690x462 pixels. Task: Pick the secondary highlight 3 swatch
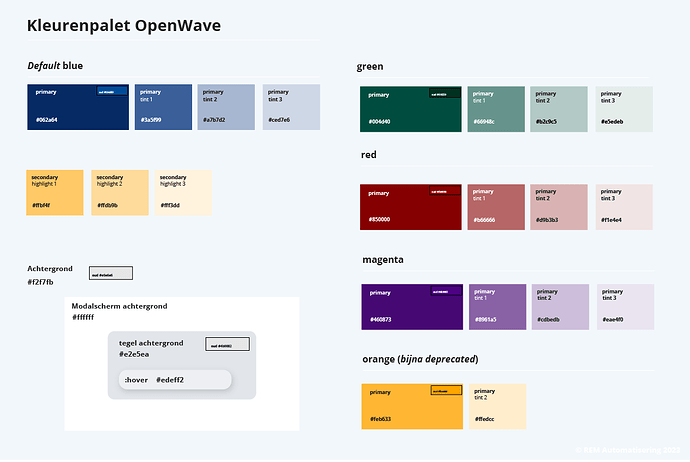pyautogui.click(x=183, y=192)
